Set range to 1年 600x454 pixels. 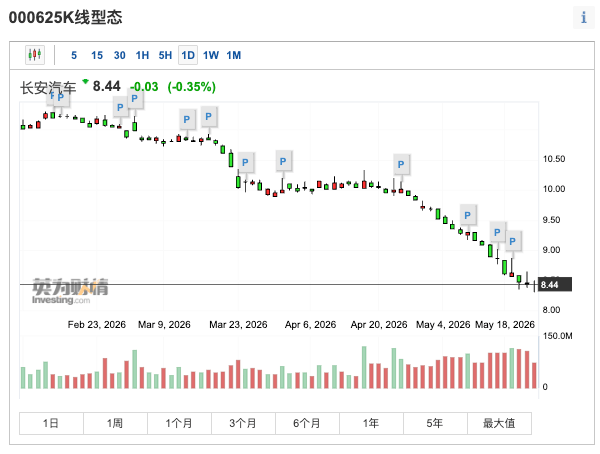(x=371, y=423)
